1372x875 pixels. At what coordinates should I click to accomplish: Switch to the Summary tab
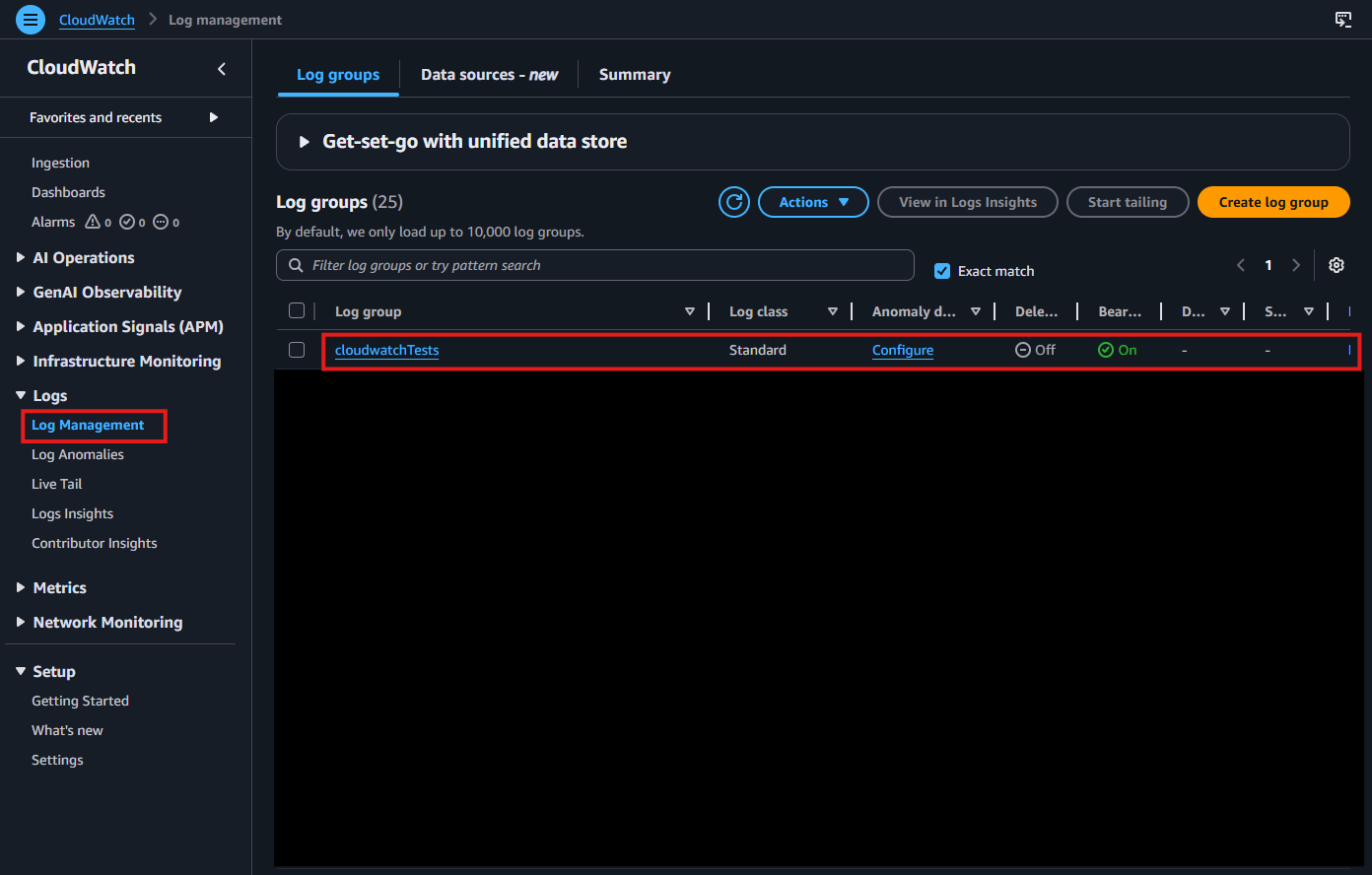[x=634, y=74]
